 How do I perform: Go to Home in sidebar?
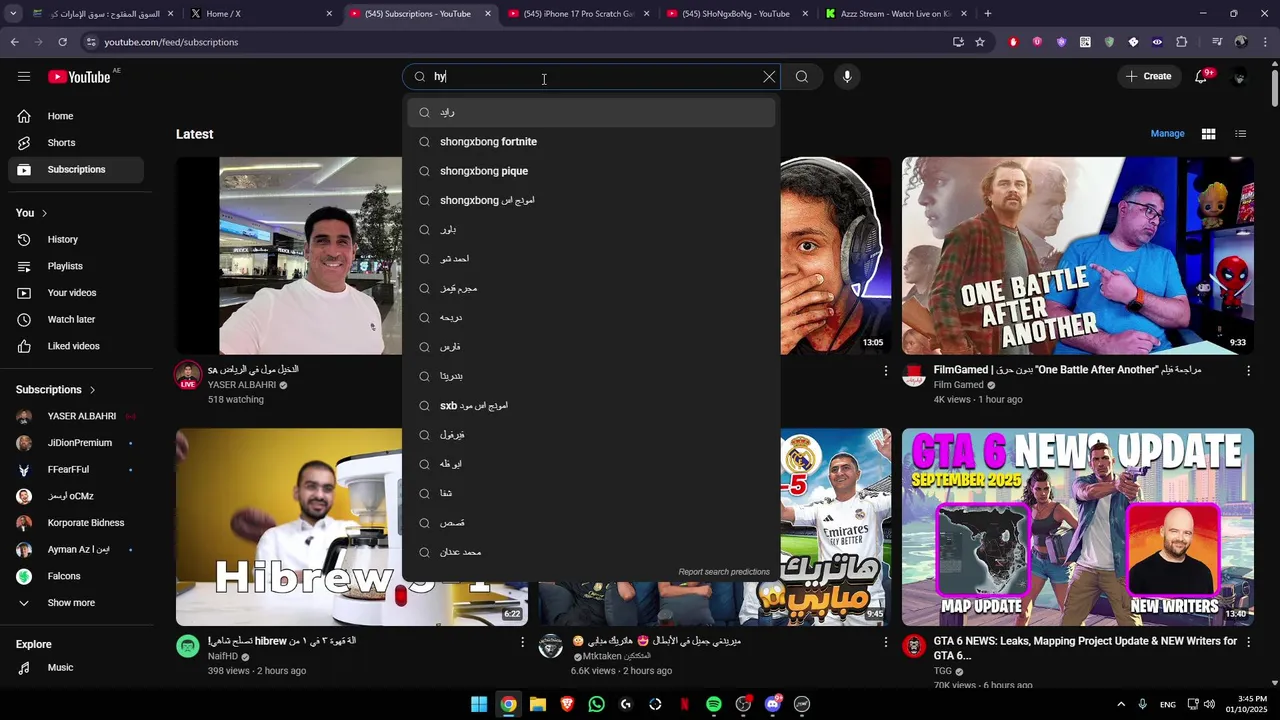click(76, 116)
